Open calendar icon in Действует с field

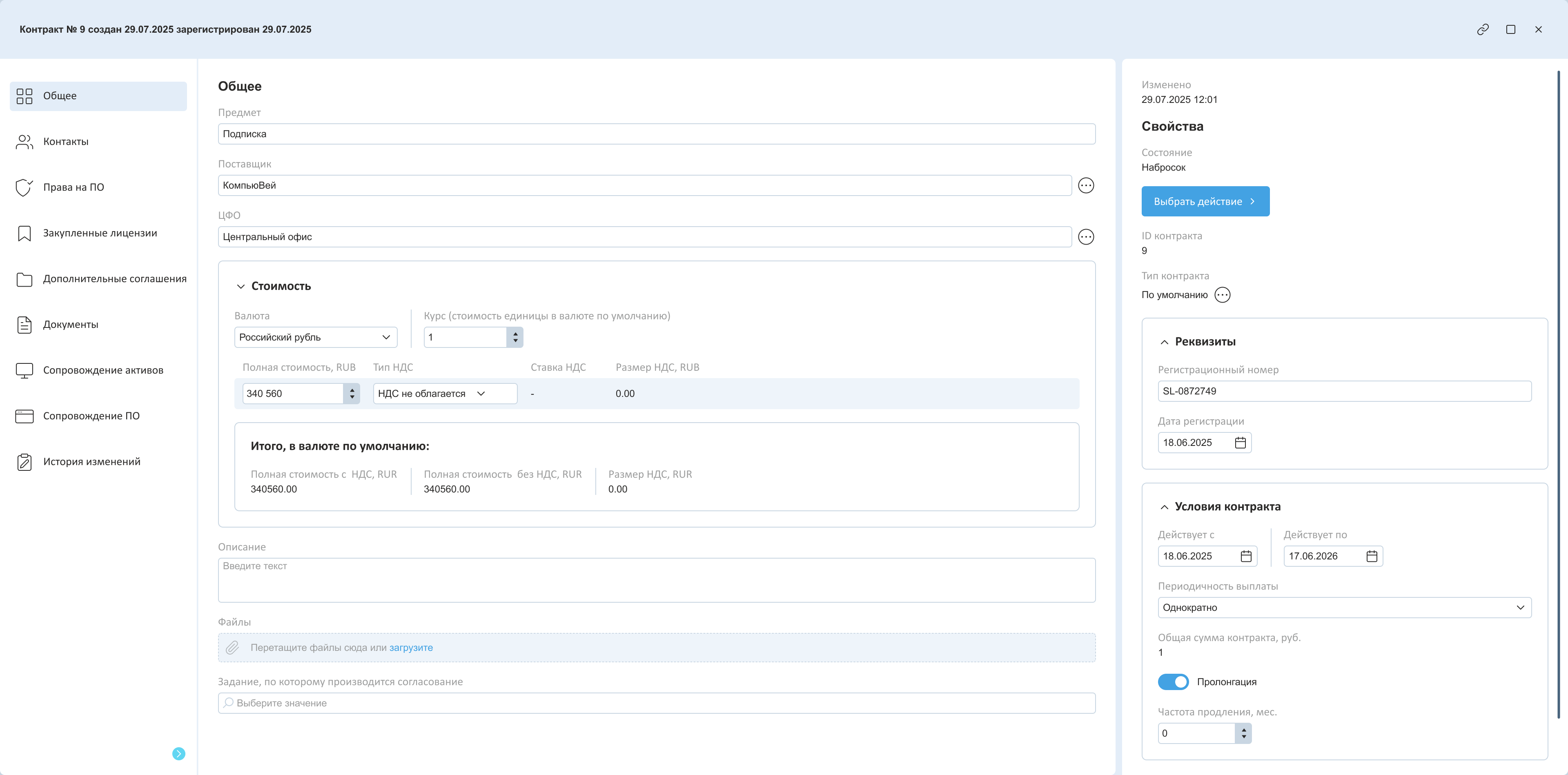click(x=1246, y=556)
